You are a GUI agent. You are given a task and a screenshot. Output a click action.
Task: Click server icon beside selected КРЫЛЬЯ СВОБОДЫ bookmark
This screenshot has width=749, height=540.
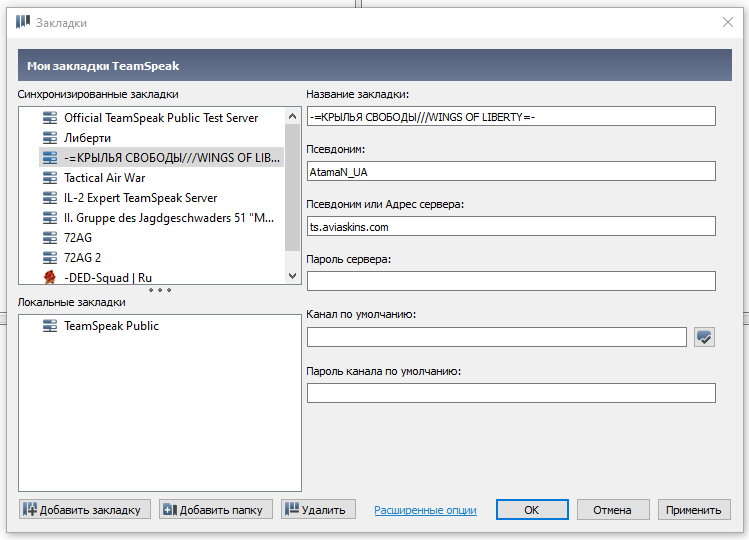(50, 158)
